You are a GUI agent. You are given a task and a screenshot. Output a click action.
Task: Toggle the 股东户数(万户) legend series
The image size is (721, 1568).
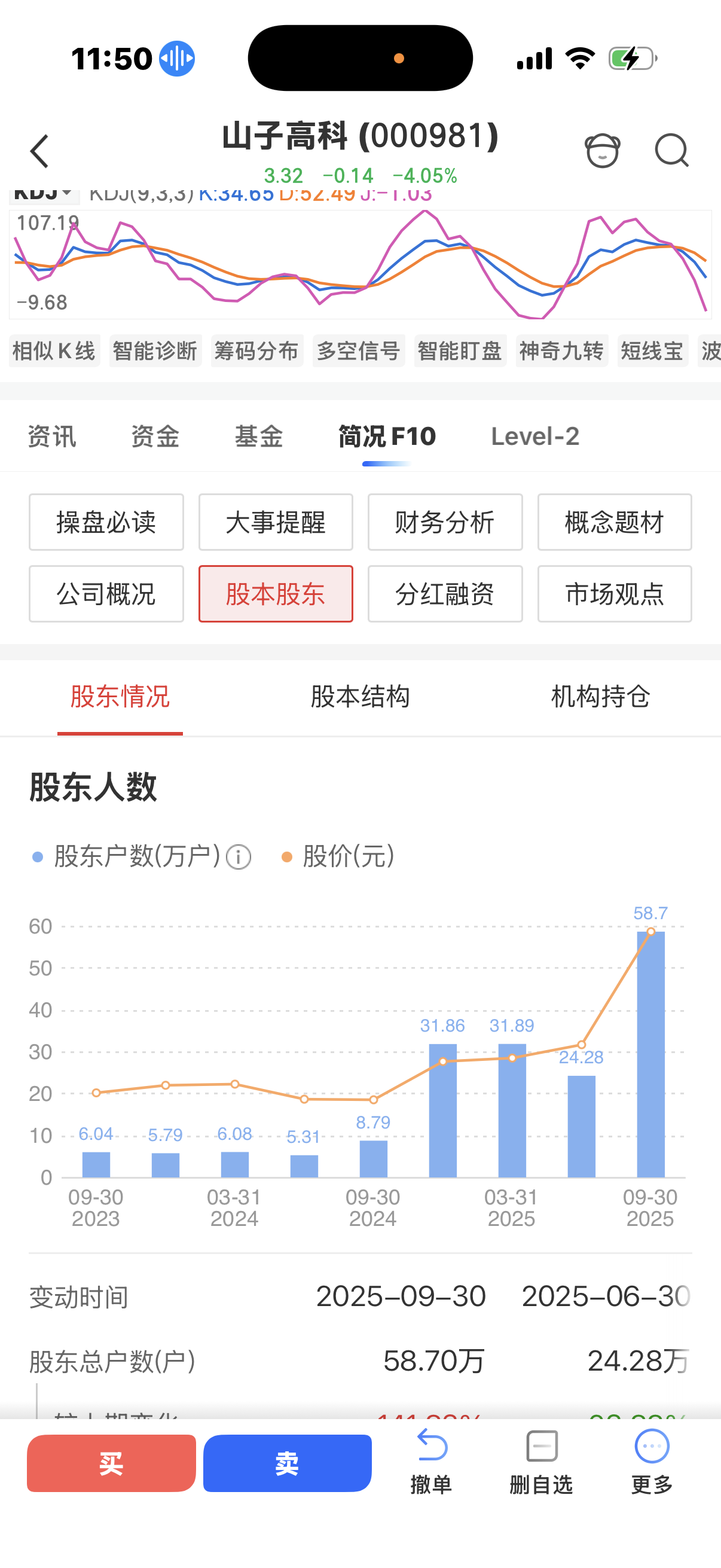pyautogui.click(x=127, y=857)
